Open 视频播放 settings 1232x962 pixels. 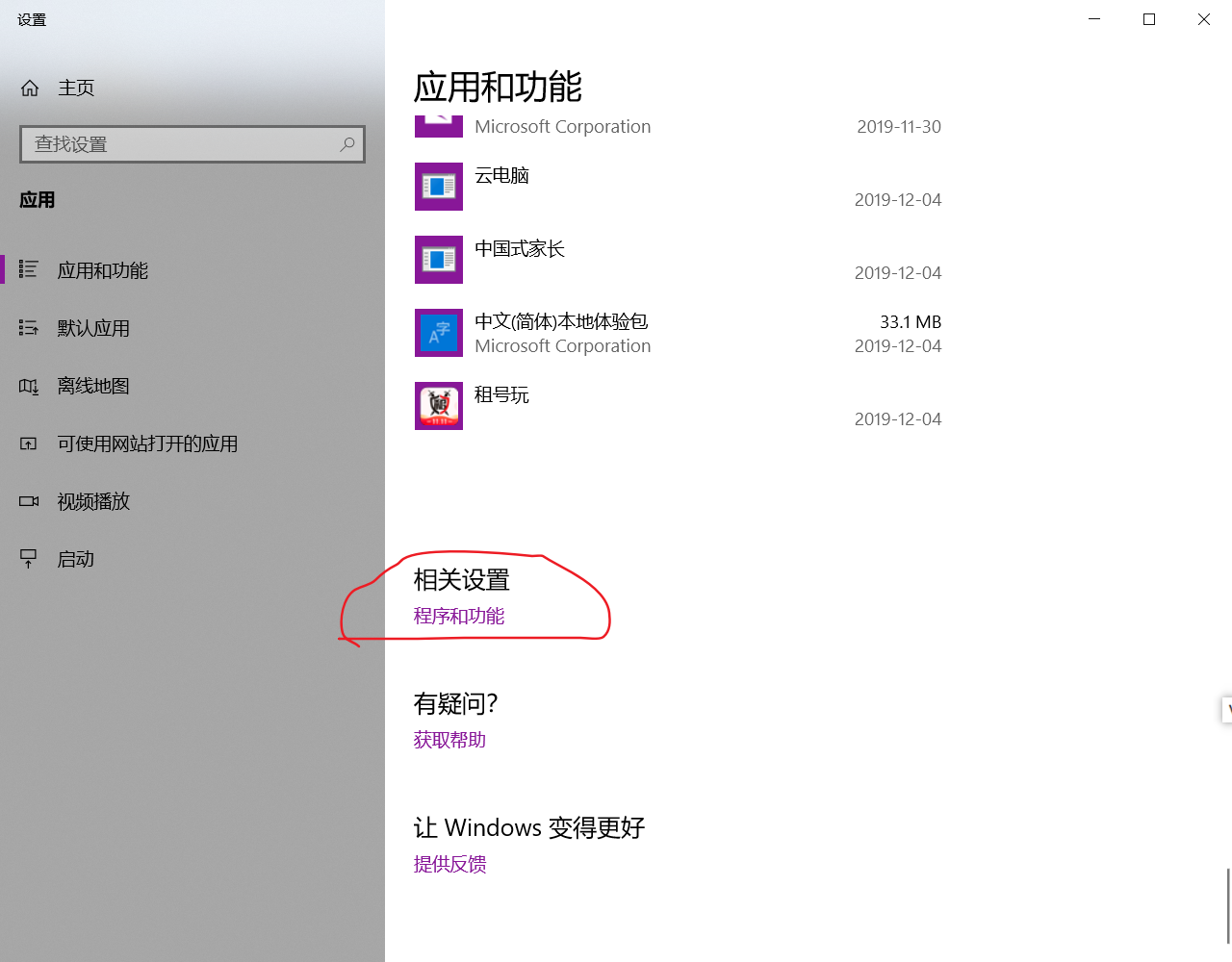tap(92, 501)
